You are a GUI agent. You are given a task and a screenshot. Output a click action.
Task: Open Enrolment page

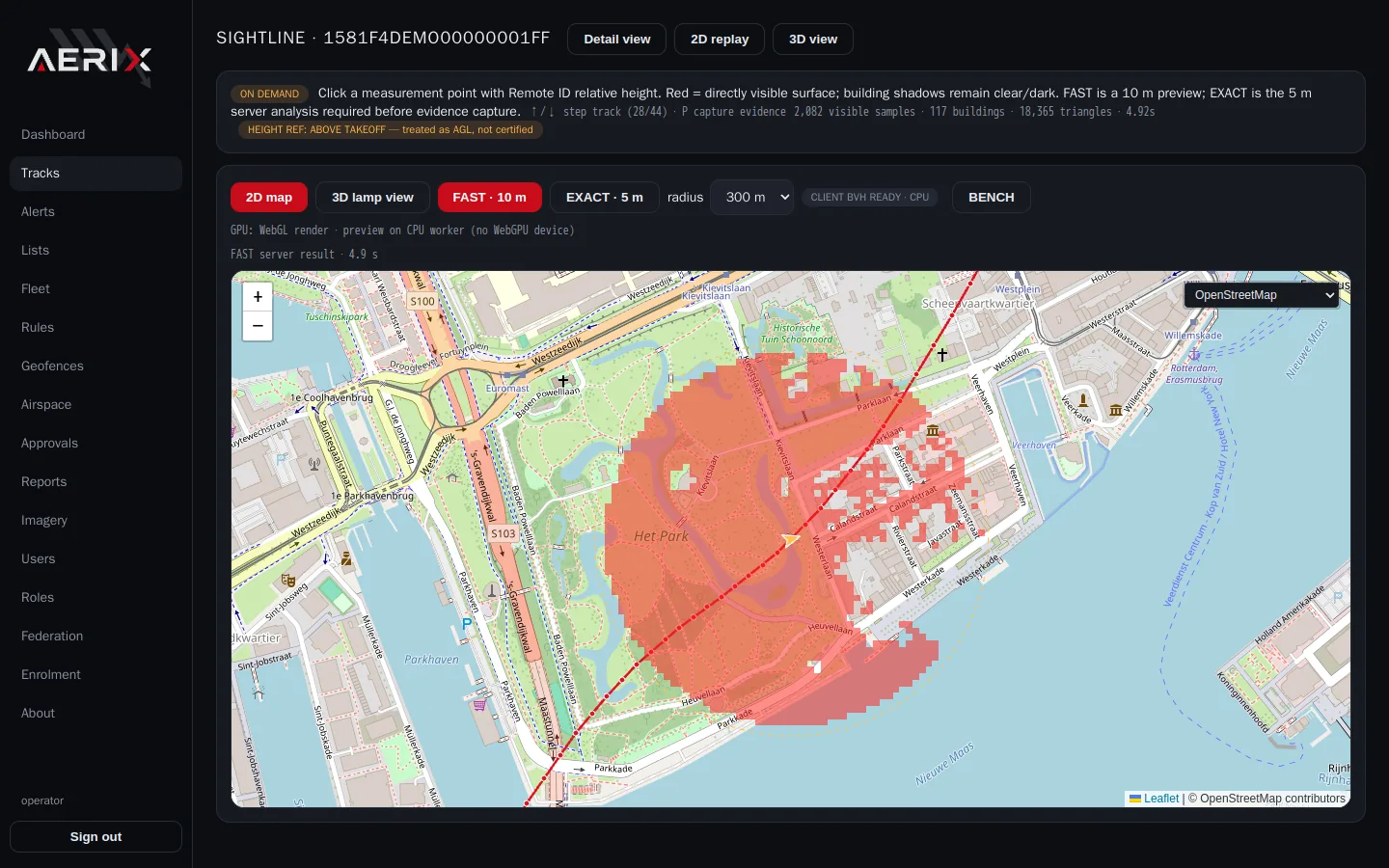click(95, 674)
